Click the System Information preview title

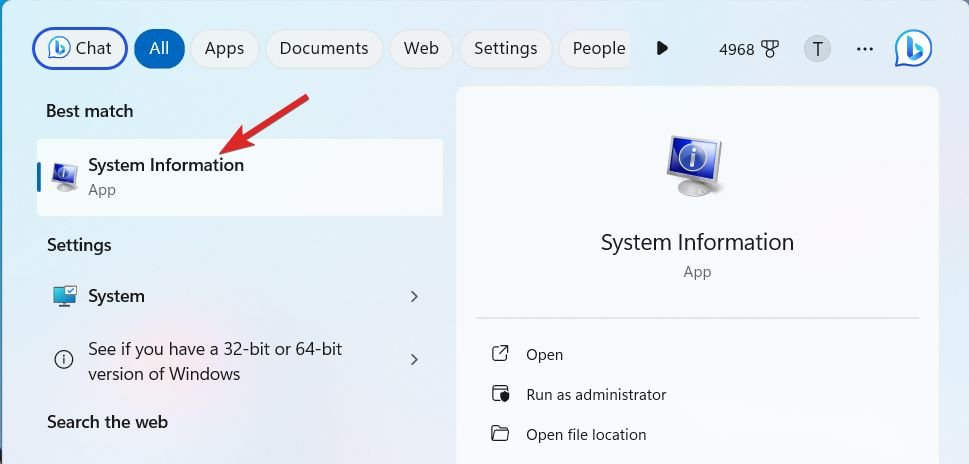697,242
